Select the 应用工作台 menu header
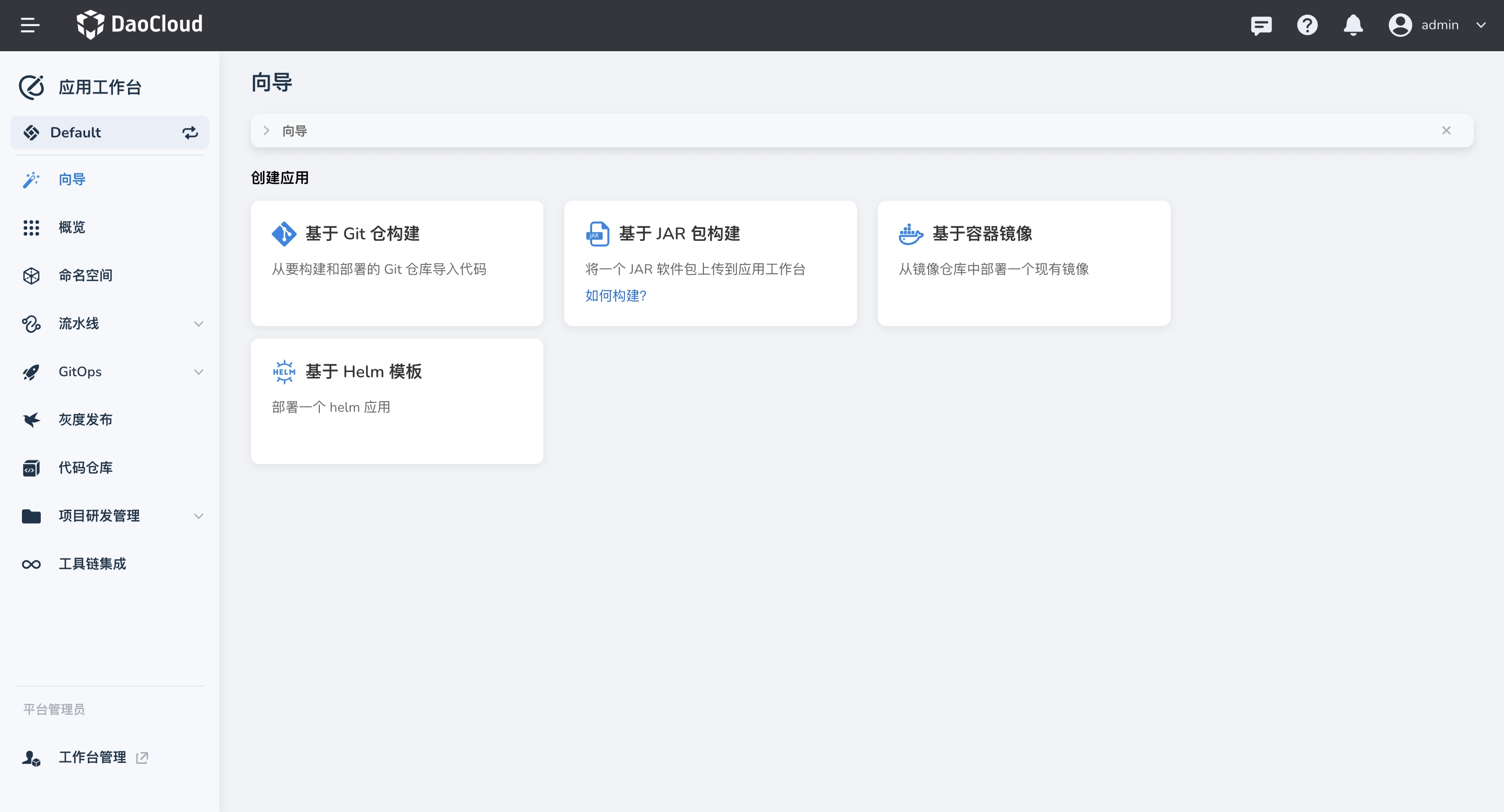The height and width of the screenshot is (812, 1504). tap(100, 87)
